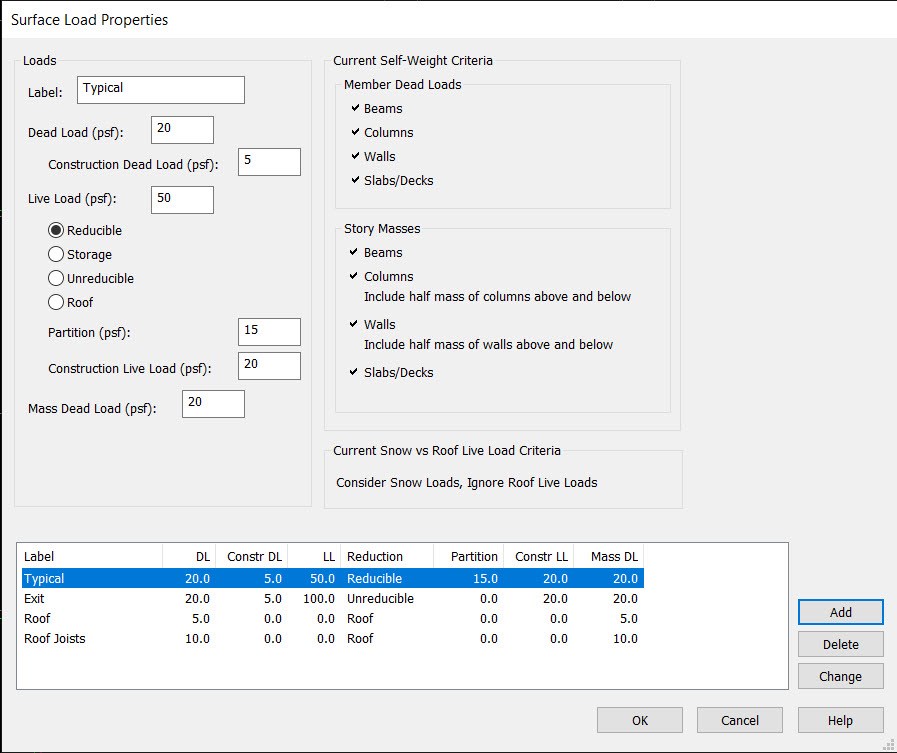Confirm with the OK button

click(x=640, y=720)
